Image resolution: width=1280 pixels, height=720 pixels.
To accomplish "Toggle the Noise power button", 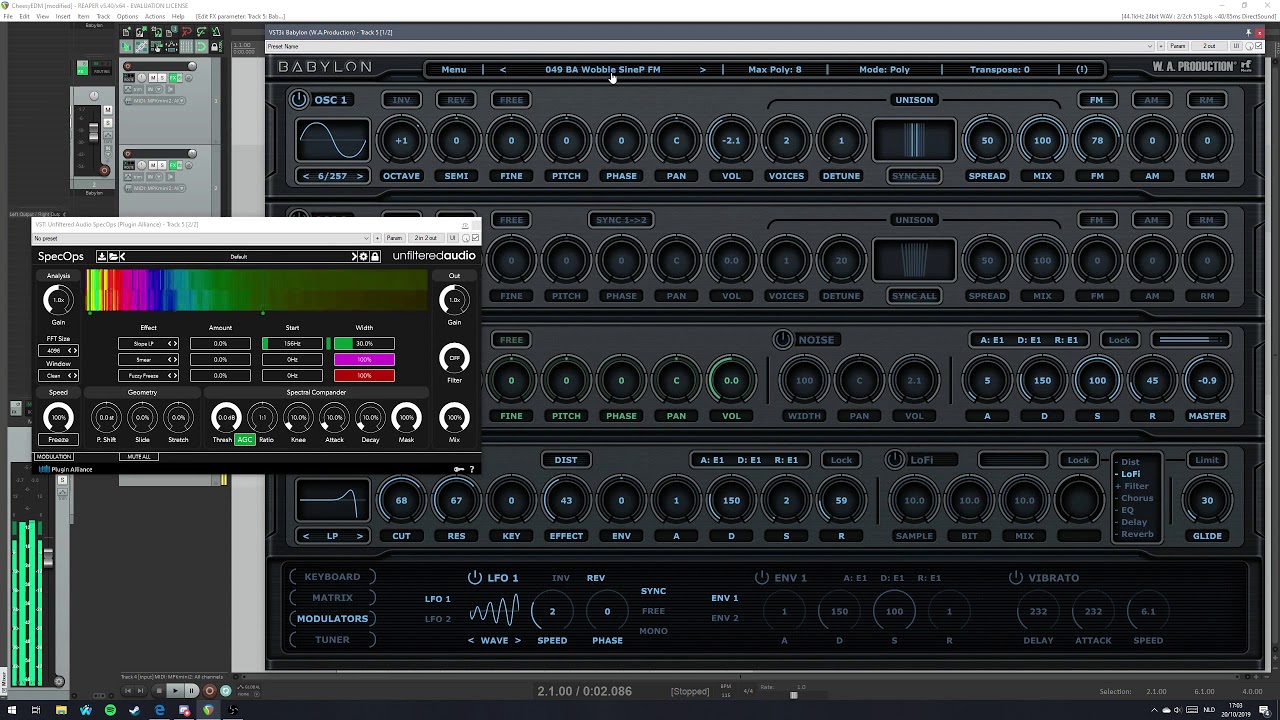I will tap(782, 340).
